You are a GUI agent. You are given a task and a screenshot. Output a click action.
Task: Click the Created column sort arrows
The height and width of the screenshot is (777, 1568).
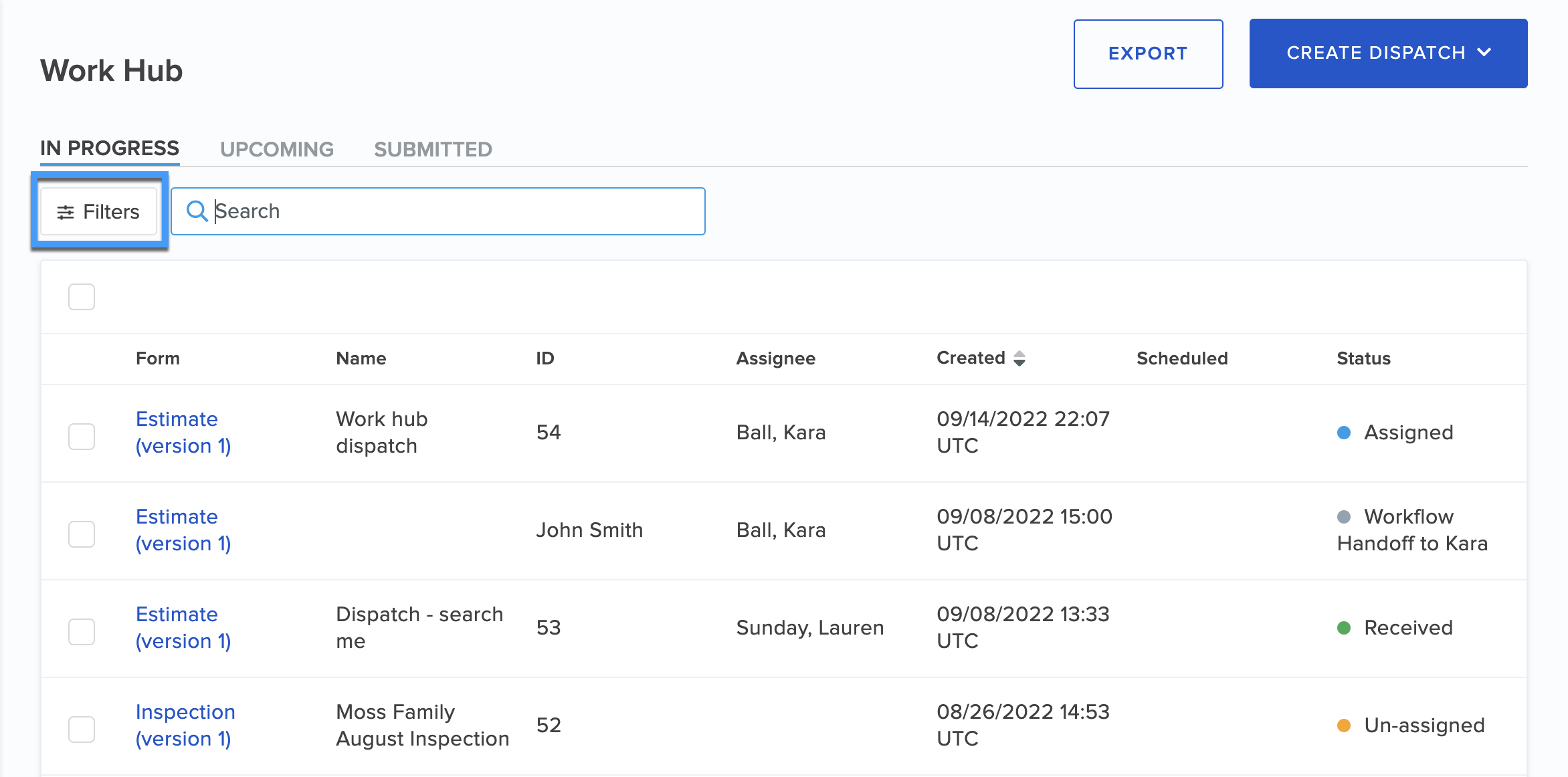(1019, 358)
